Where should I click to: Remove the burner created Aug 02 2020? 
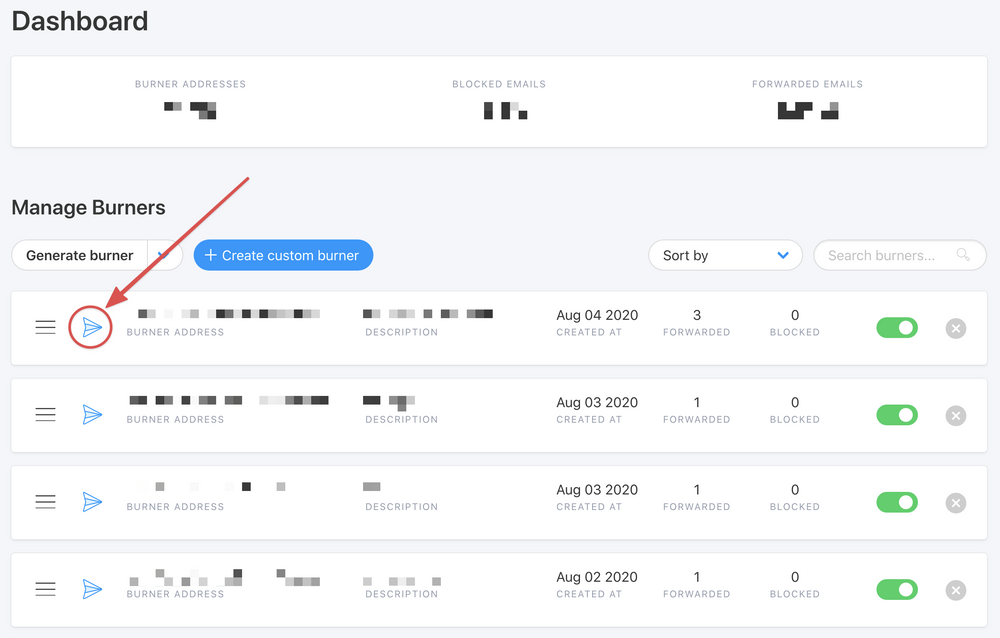point(955,590)
